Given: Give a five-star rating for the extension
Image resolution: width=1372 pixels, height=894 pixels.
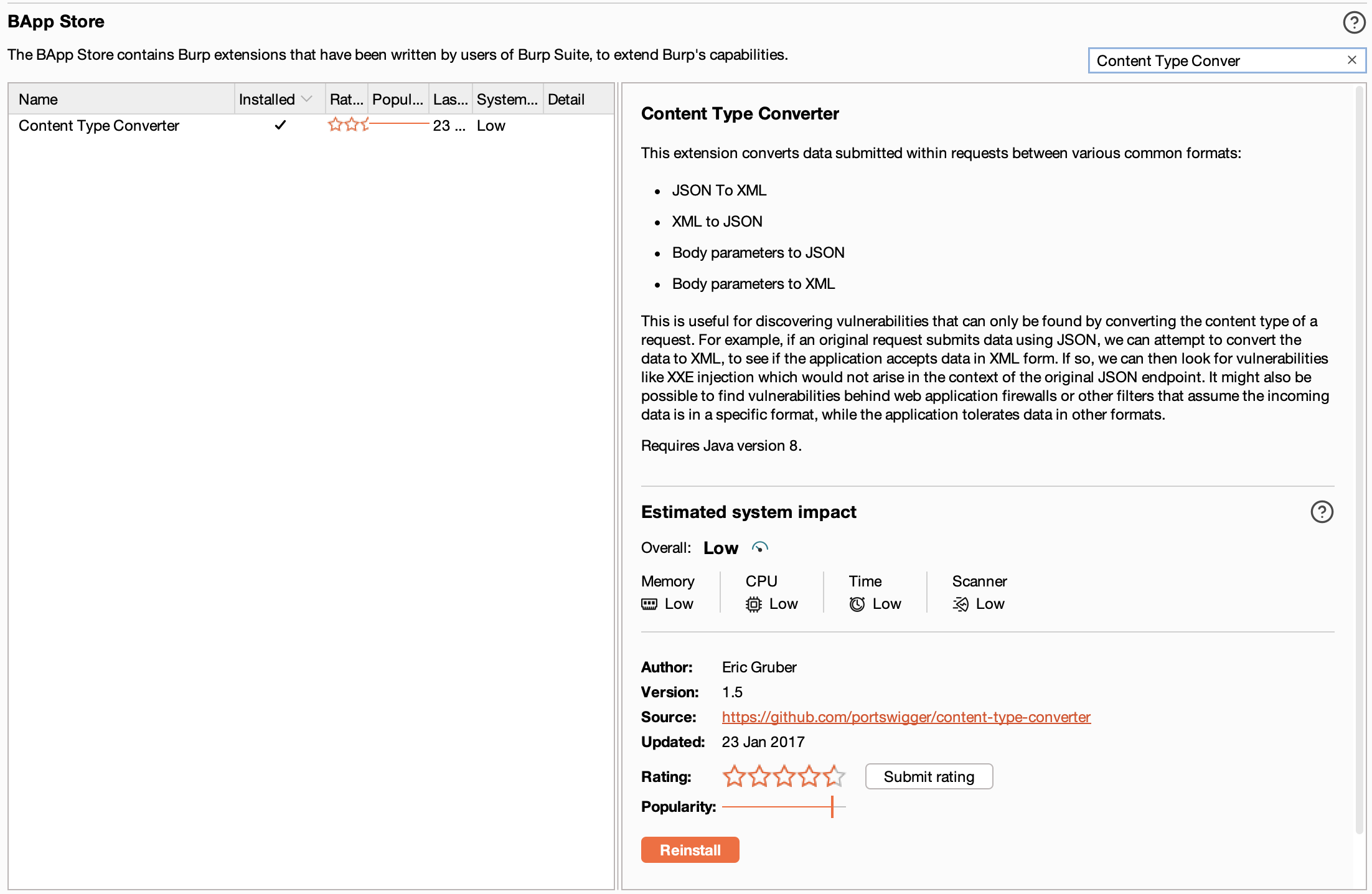Looking at the screenshot, I should (x=834, y=776).
